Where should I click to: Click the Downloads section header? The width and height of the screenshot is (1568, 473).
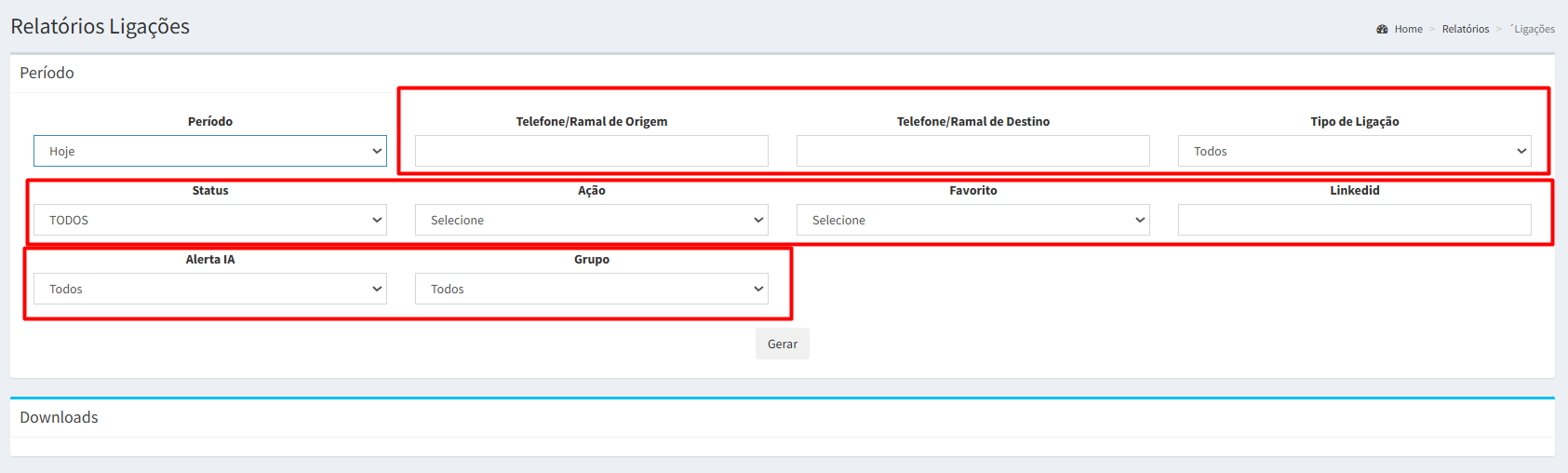pos(59,417)
